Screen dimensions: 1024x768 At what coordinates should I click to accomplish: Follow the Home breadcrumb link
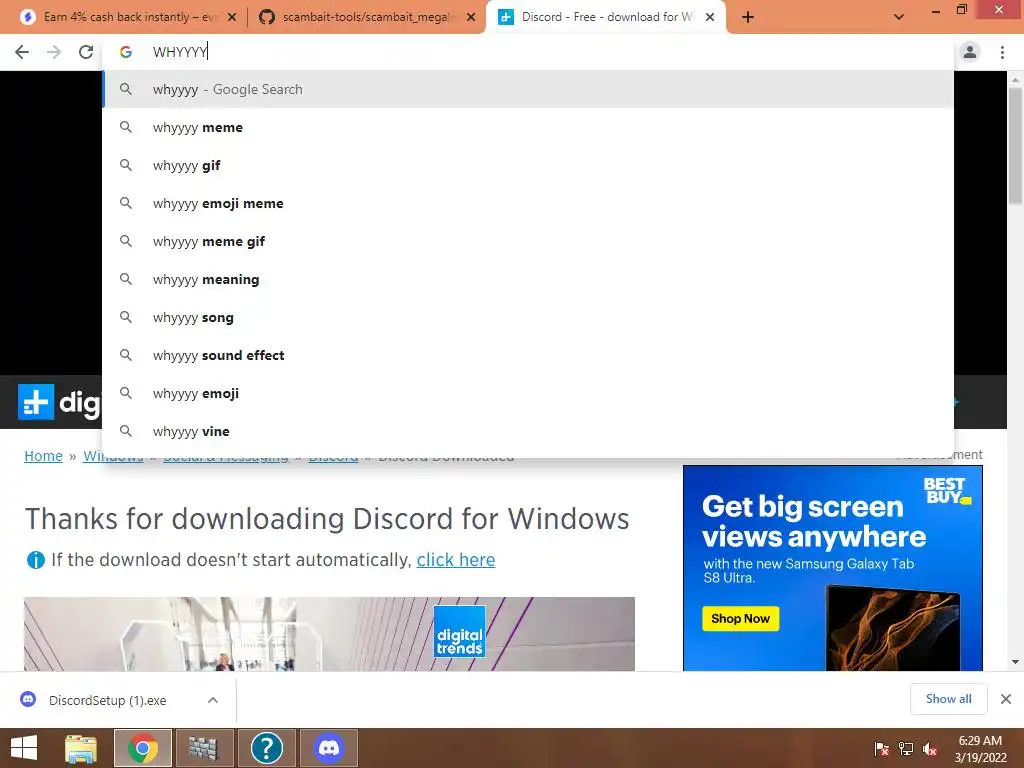(43, 456)
